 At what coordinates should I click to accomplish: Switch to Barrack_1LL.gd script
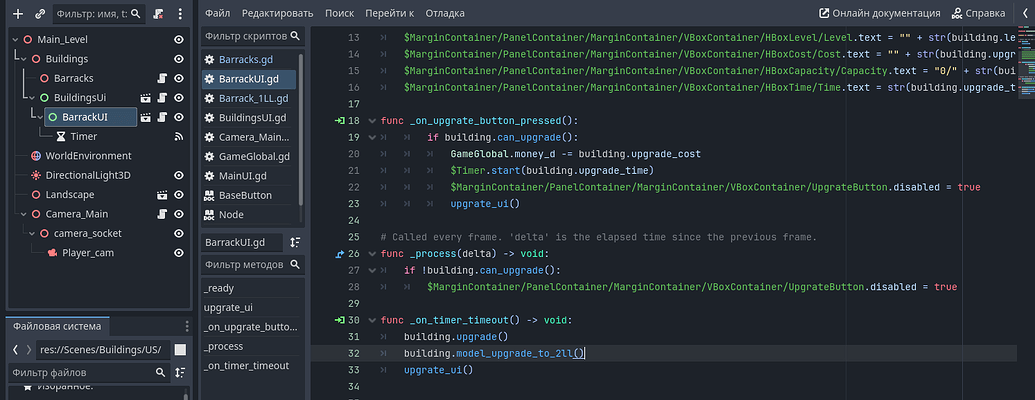click(254, 98)
